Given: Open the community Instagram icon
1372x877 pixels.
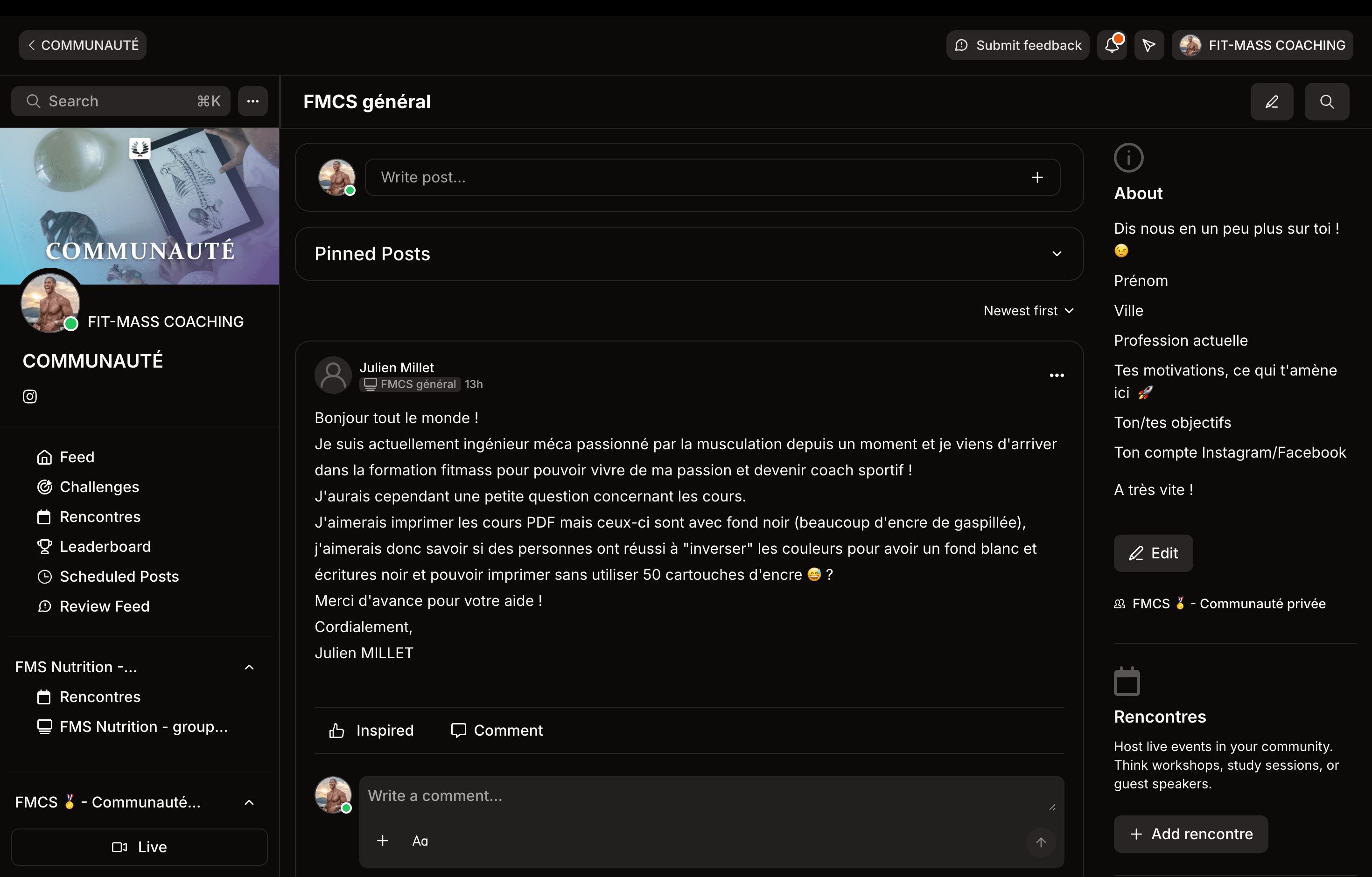Looking at the screenshot, I should (x=29, y=397).
